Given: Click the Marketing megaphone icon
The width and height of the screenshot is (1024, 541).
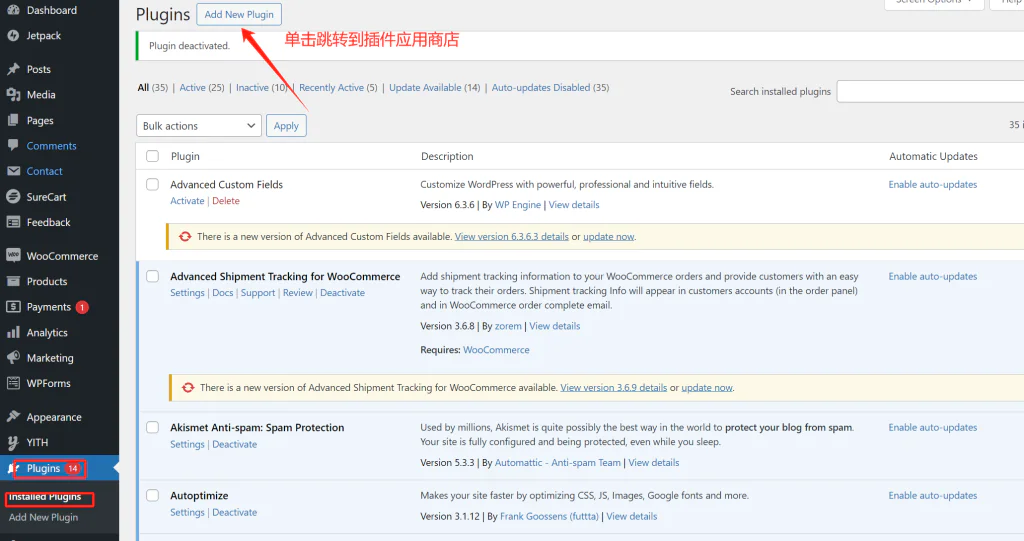Looking at the screenshot, I should tap(13, 358).
